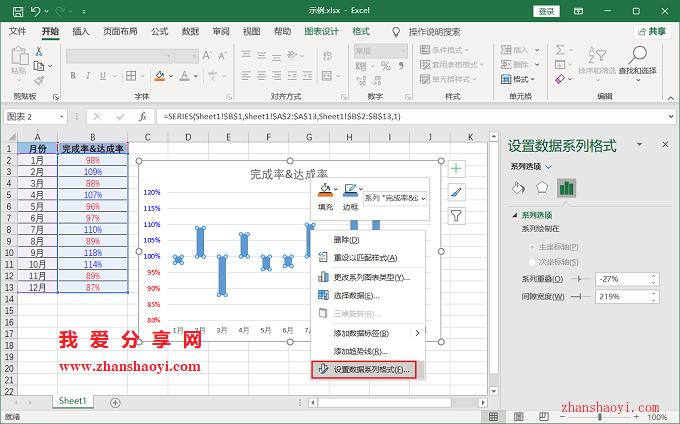The image size is (680, 424).
Task: Choose 设置数据系列格式 from context menu
Action: [364, 370]
